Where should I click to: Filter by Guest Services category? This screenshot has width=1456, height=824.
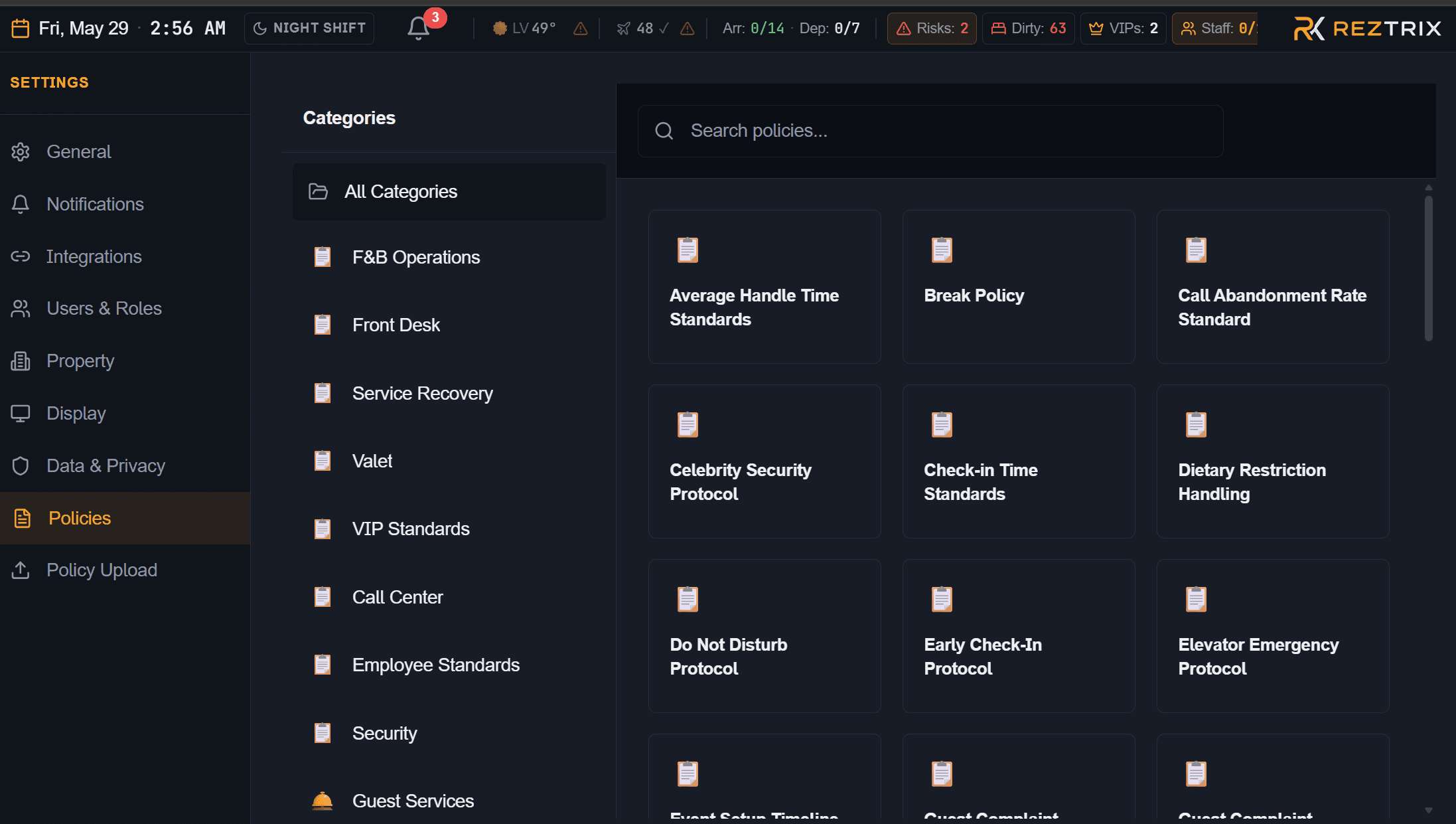pyautogui.click(x=449, y=801)
